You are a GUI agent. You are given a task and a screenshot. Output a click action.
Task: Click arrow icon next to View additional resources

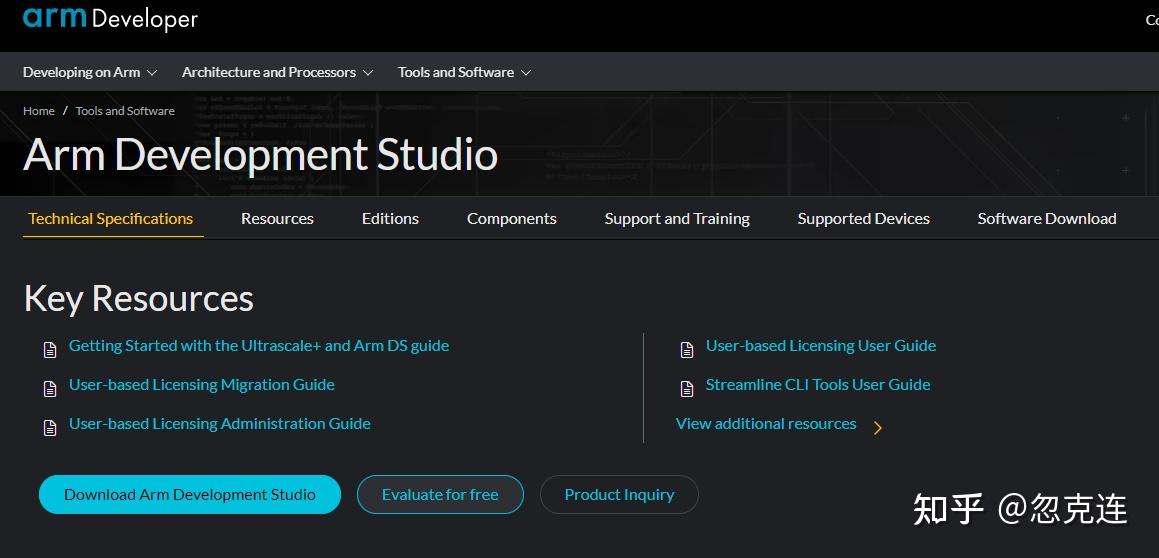pyautogui.click(x=877, y=428)
